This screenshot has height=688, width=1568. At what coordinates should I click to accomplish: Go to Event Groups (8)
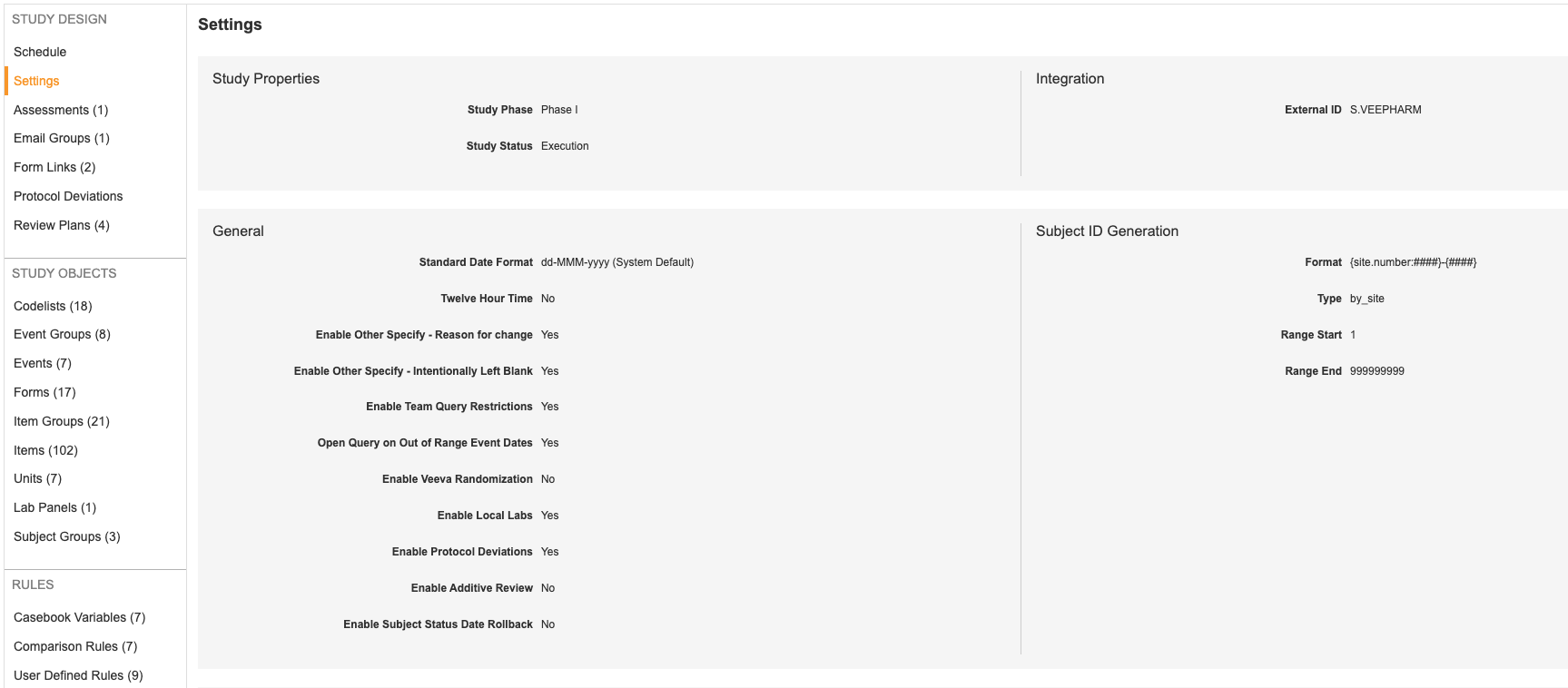coord(62,334)
